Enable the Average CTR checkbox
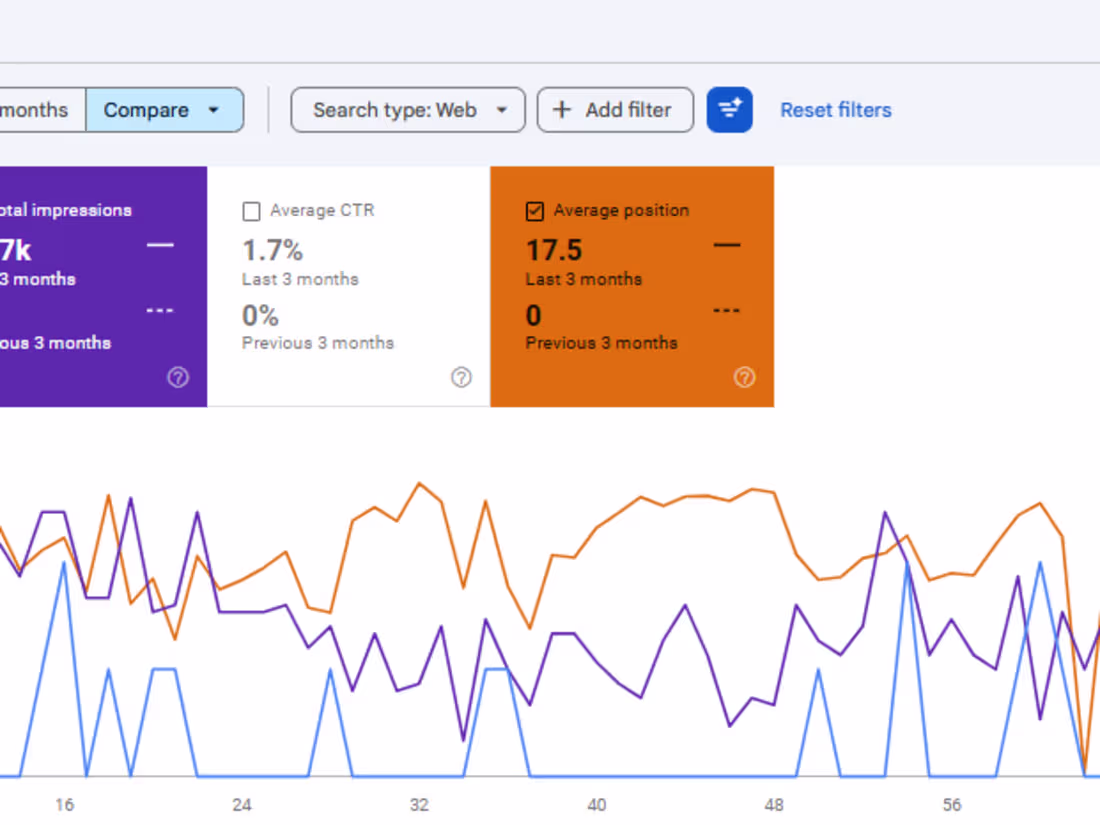Image resolution: width=1100 pixels, height=825 pixels. coord(251,211)
